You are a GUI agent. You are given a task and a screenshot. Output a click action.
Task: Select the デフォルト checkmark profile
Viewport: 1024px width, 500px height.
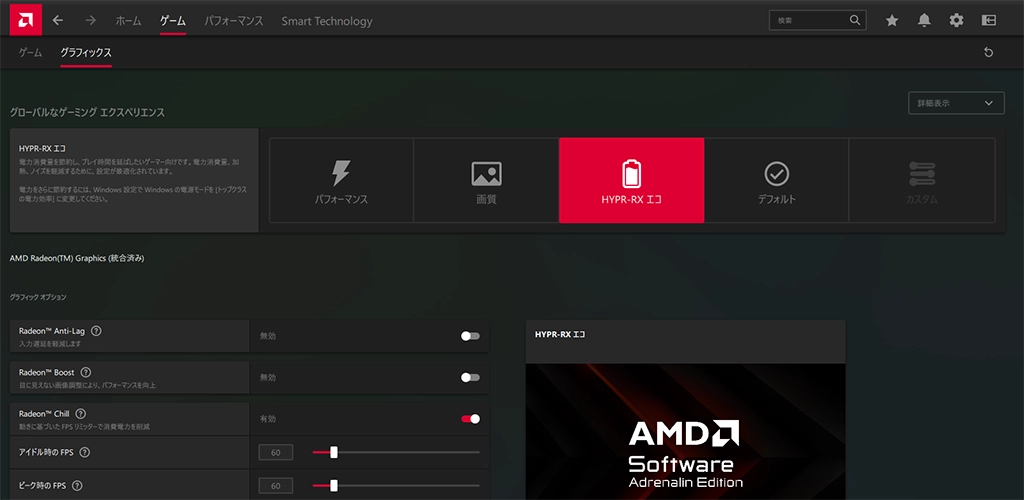[x=776, y=180]
